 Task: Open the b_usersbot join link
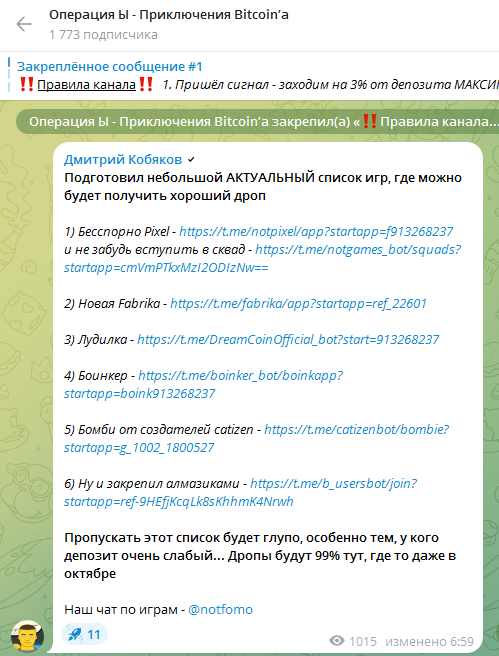click(x=241, y=492)
